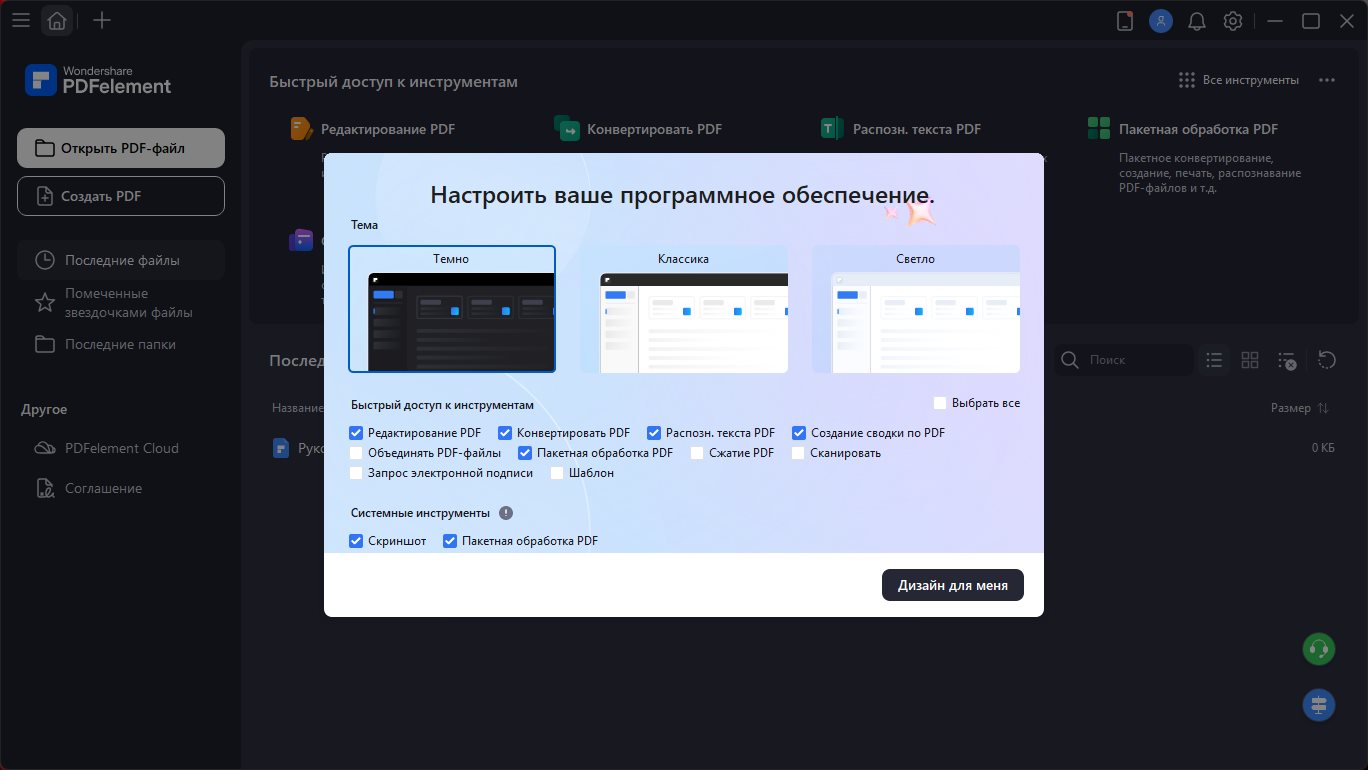Check the Объединять PDF-файлы option
The image size is (1368, 770).
pos(356,452)
